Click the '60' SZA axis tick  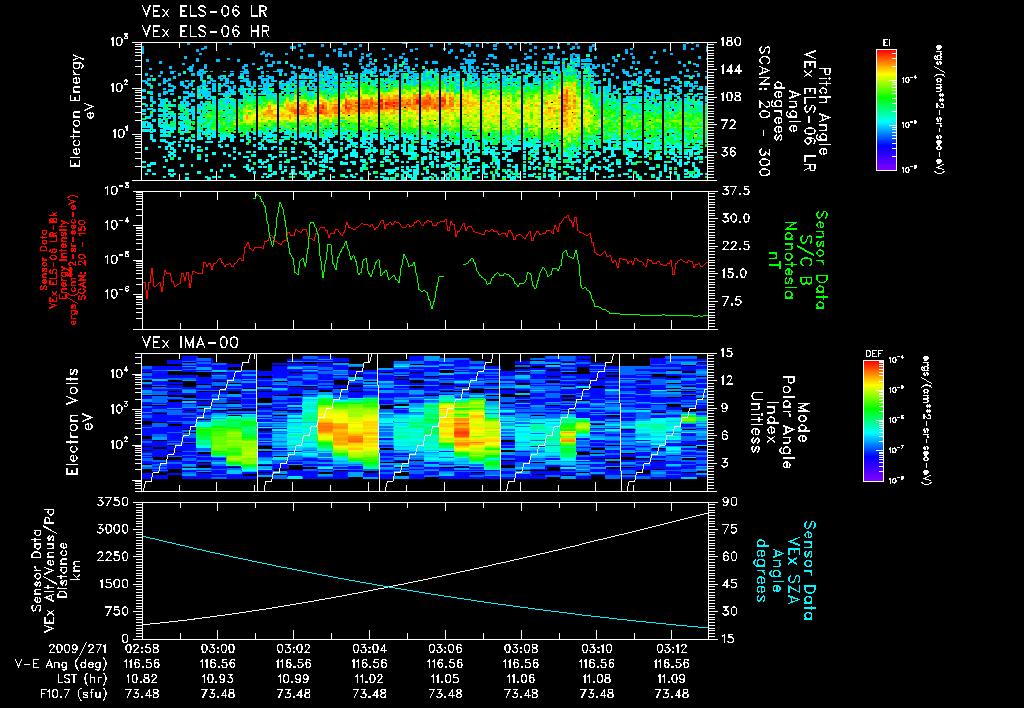(729, 556)
